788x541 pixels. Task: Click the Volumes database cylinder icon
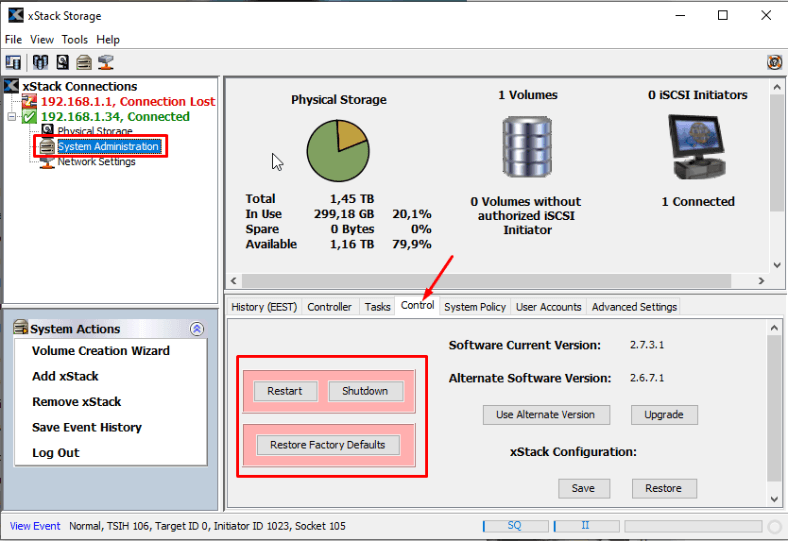pos(527,146)
